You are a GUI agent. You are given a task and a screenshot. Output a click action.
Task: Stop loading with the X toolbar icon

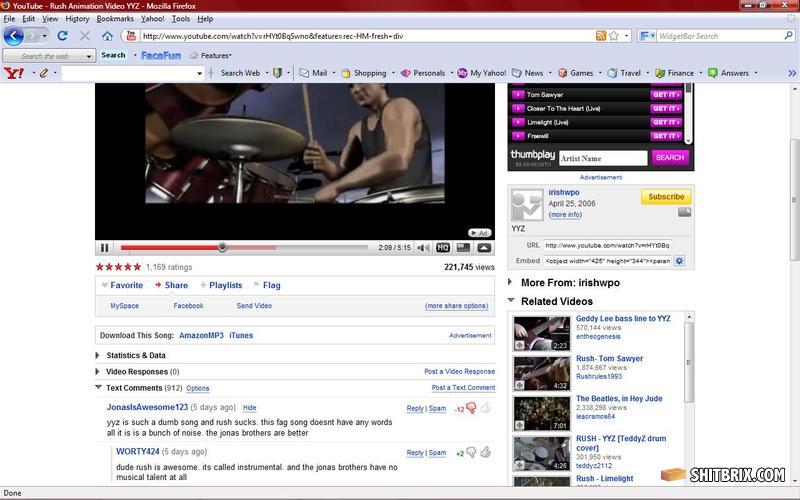coord(85,36)
